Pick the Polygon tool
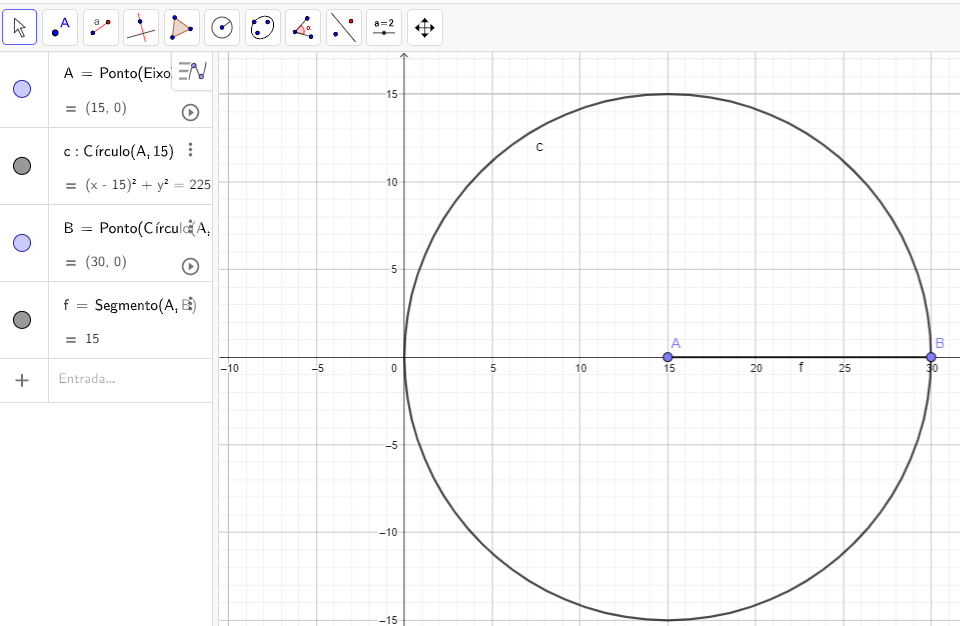 [182, 27]
